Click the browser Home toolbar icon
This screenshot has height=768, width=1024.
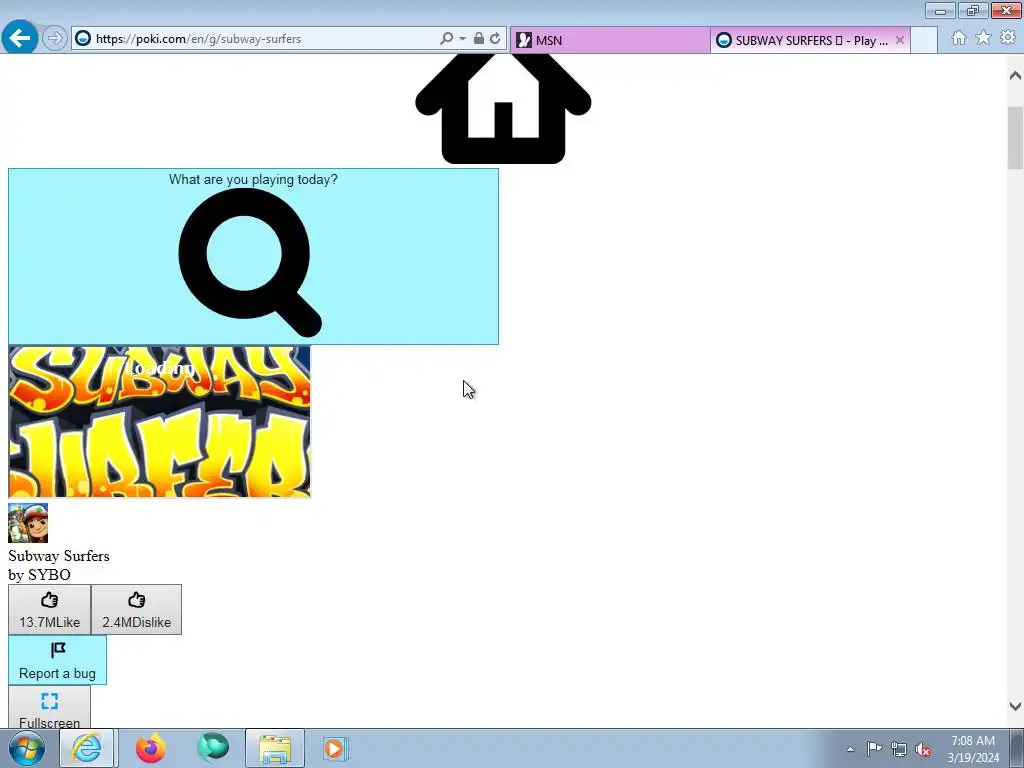959,38
